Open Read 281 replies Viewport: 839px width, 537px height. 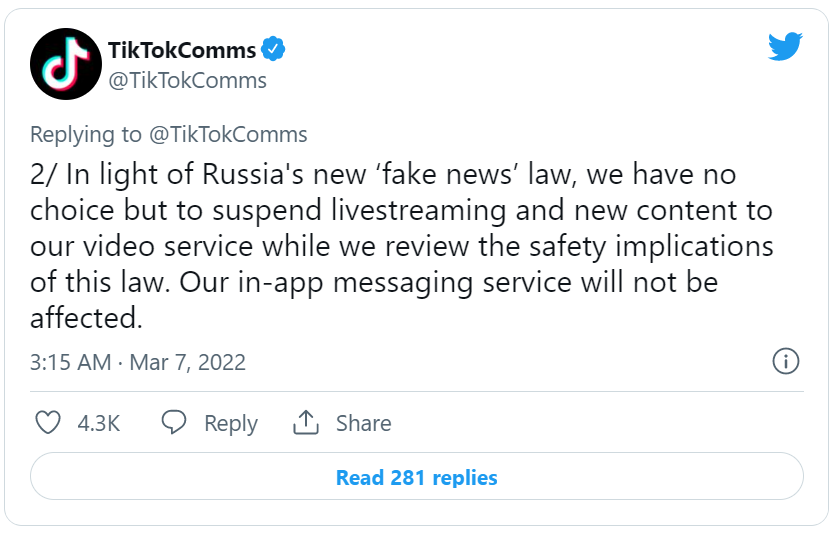417,477
